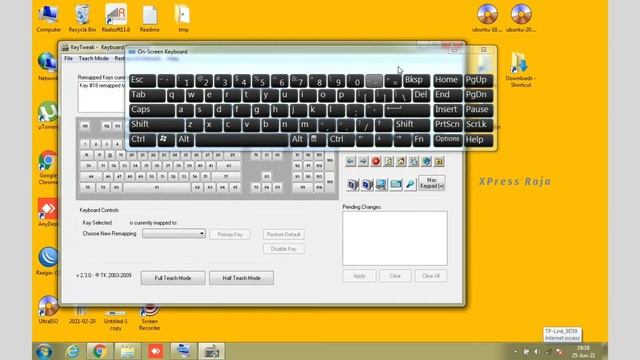Select the Screen Recorder desktop icon
The image size is (640, 360).
click(x=149, y=318)
